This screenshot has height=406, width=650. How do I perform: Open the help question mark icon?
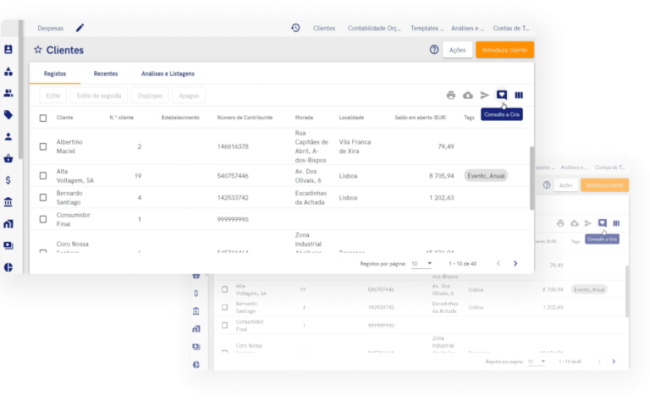coord(434,50)
